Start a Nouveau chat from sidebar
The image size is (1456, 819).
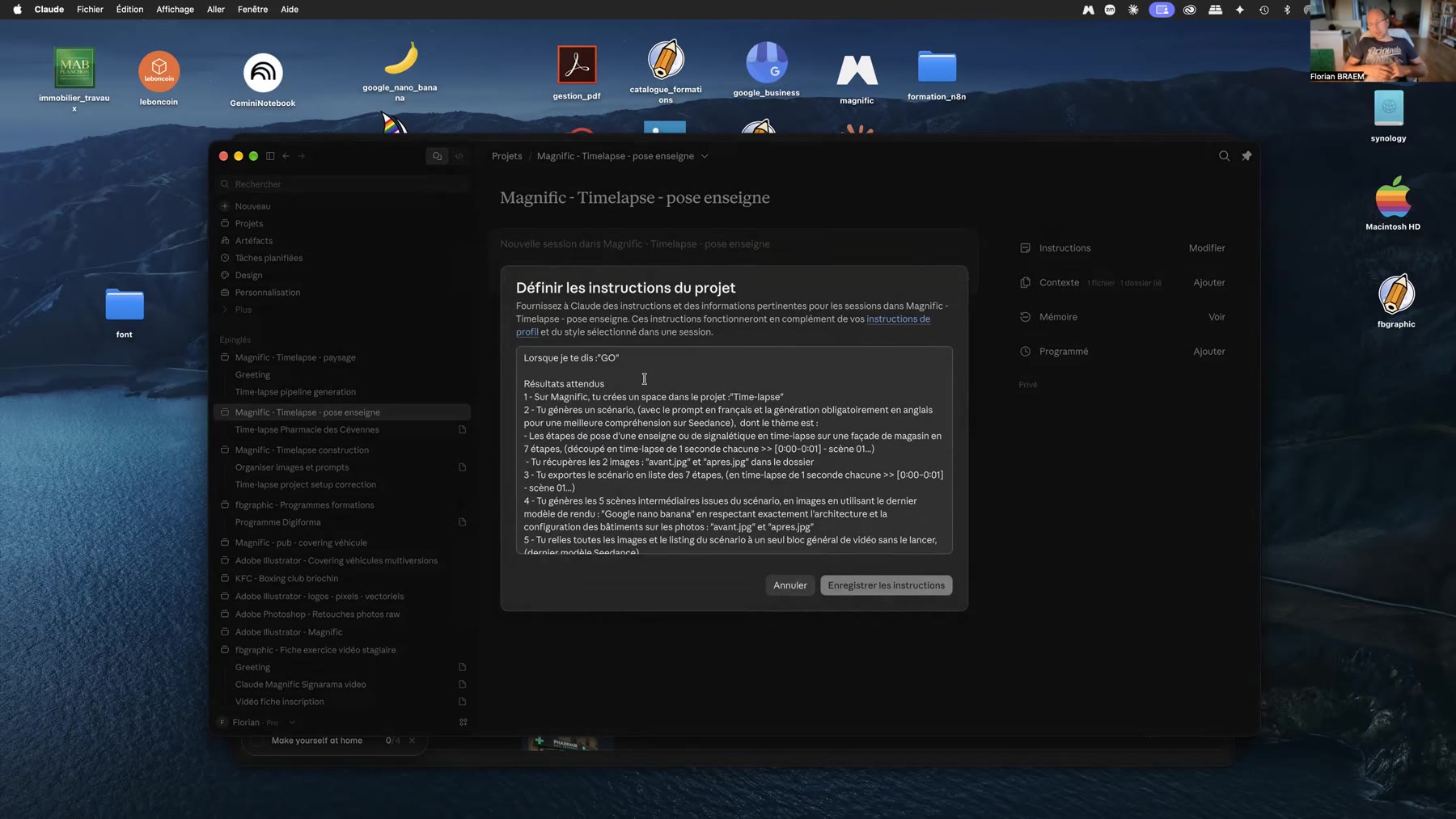(x=252, y=206)
